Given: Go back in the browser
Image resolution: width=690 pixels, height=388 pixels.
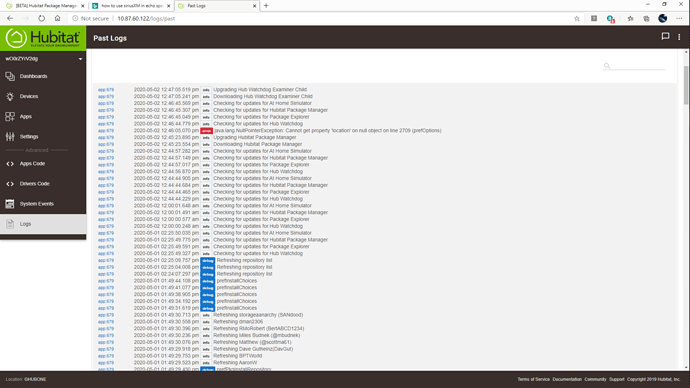Looking at the screenshot, I should [x=10, y=18].
